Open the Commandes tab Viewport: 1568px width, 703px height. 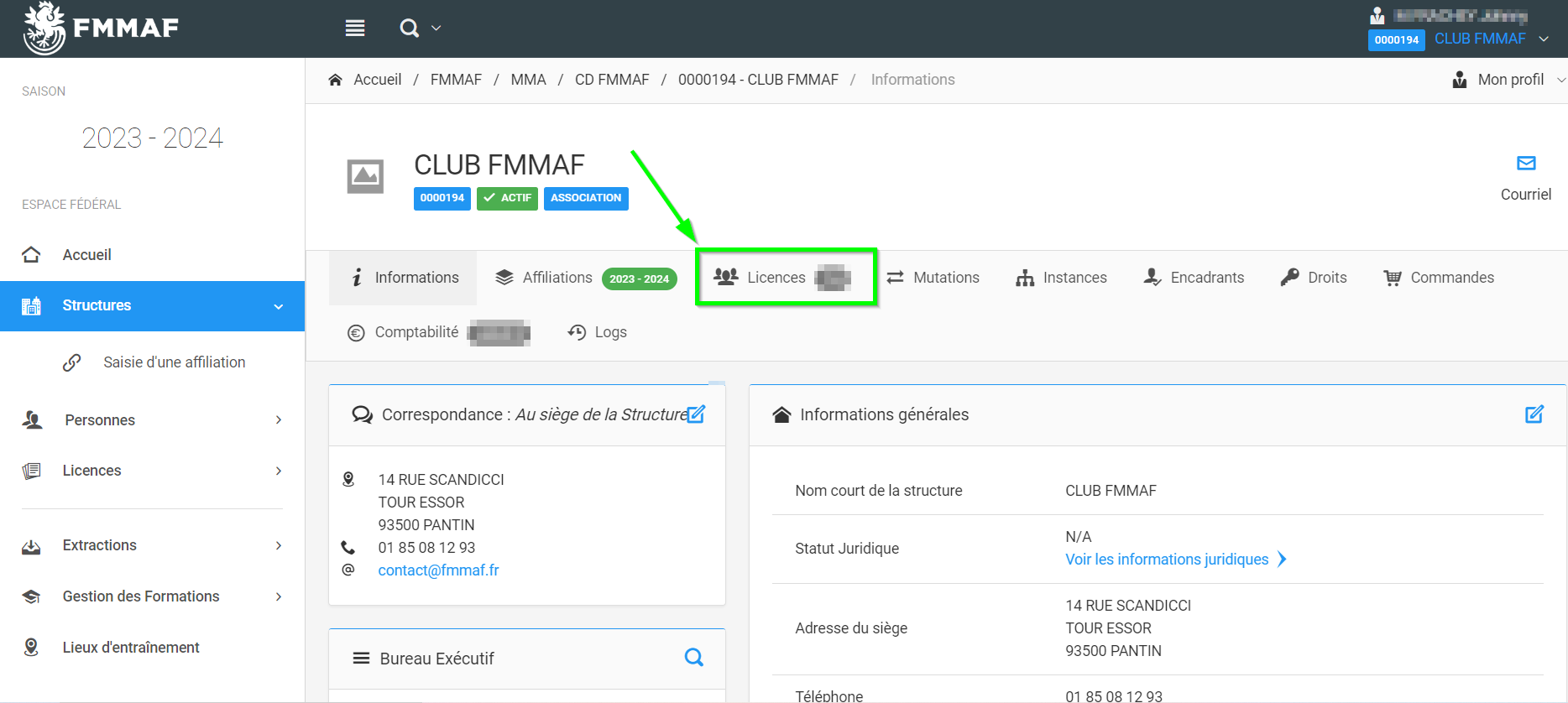(1439, 278)
